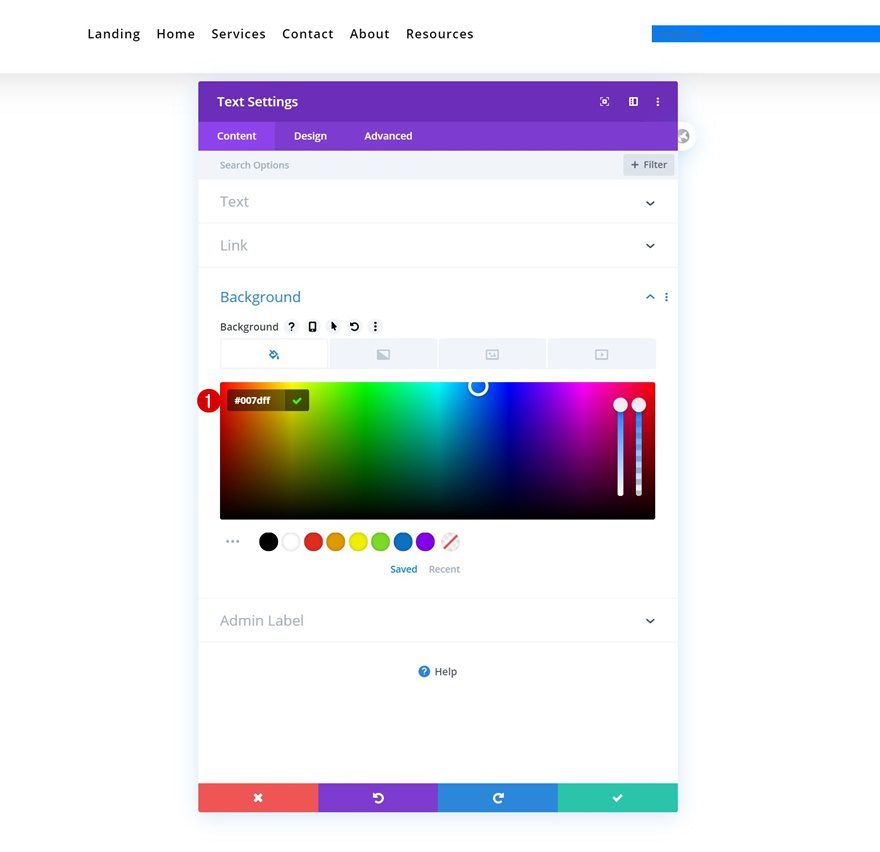Open the Help link at the bottom
Screen dimensions: 880x852
click(437, 671)
